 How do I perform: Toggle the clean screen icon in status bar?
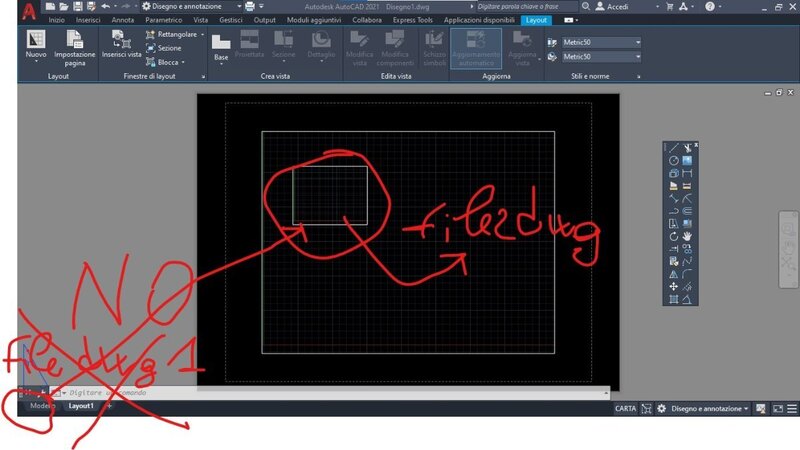click(778, 409)
